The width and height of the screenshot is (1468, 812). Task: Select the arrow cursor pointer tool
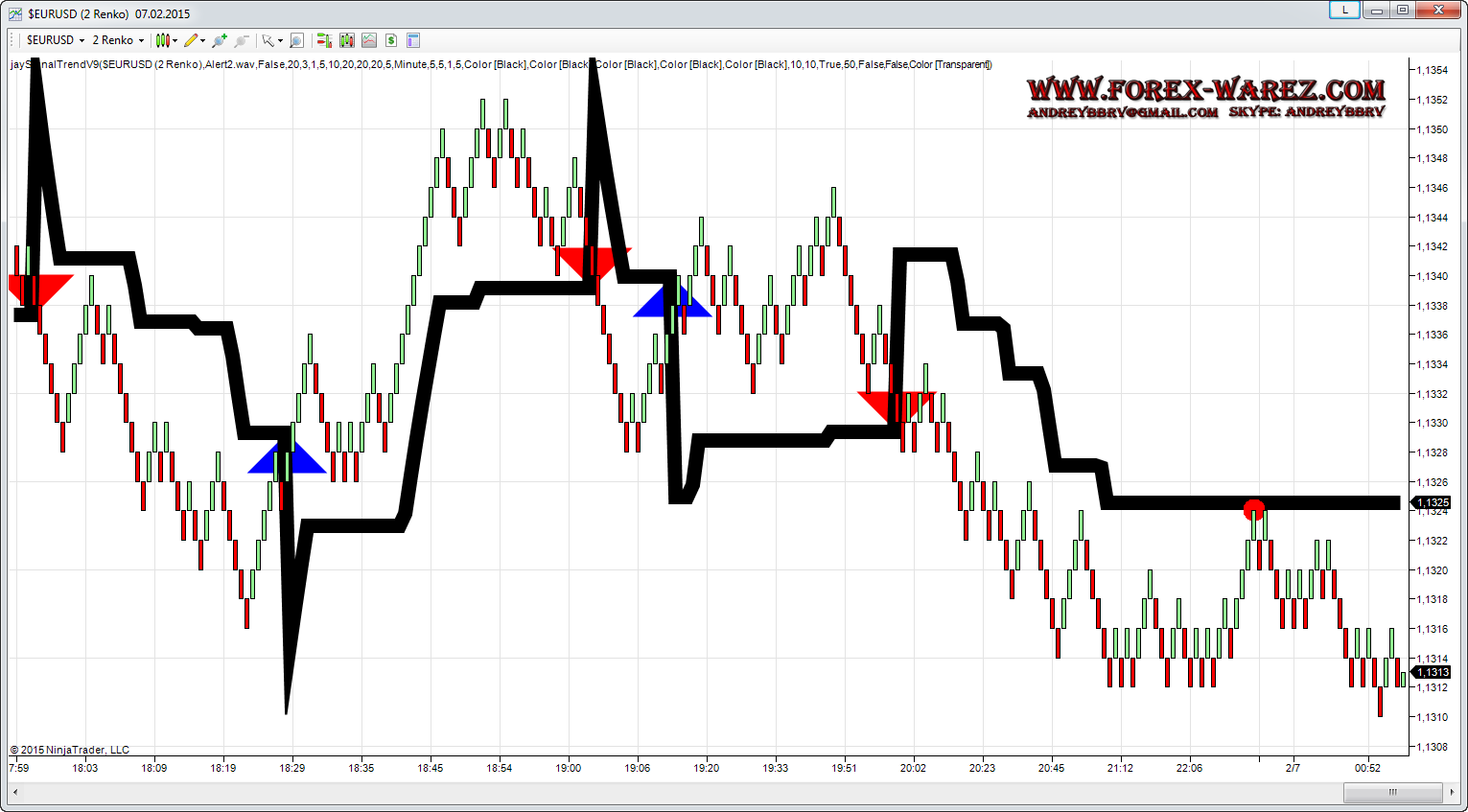coord(268,40)
